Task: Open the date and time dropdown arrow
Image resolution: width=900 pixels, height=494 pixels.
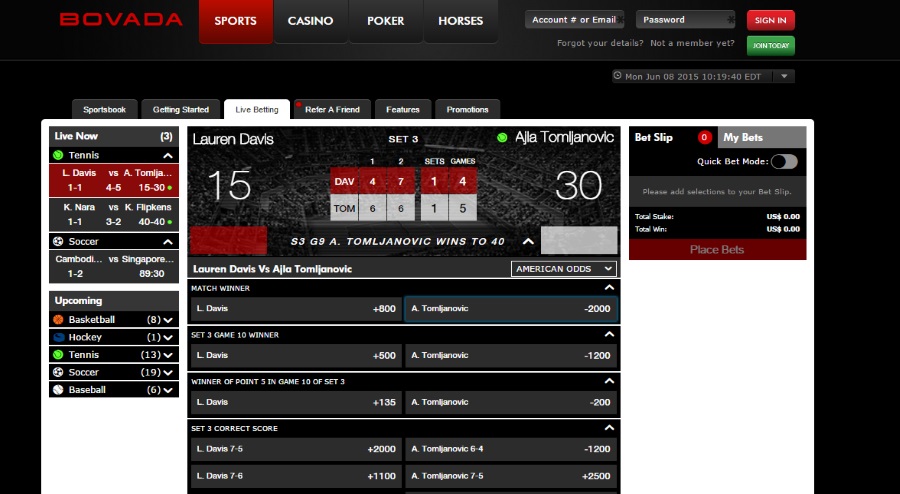Action: 784,76
